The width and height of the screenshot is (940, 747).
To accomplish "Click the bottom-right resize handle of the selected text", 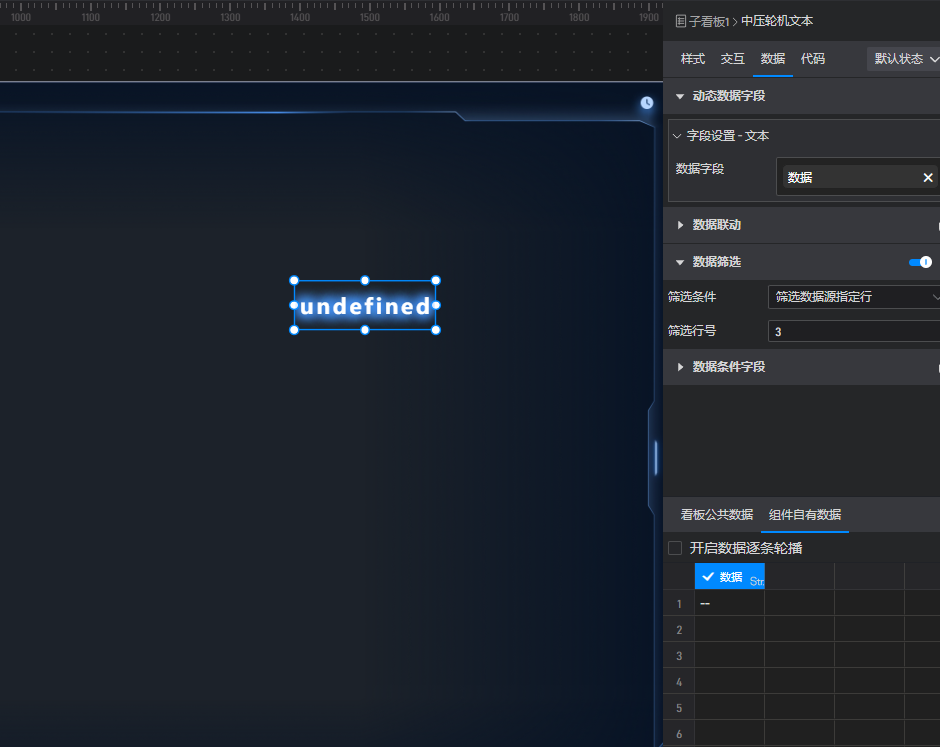I will pos(436,330).
